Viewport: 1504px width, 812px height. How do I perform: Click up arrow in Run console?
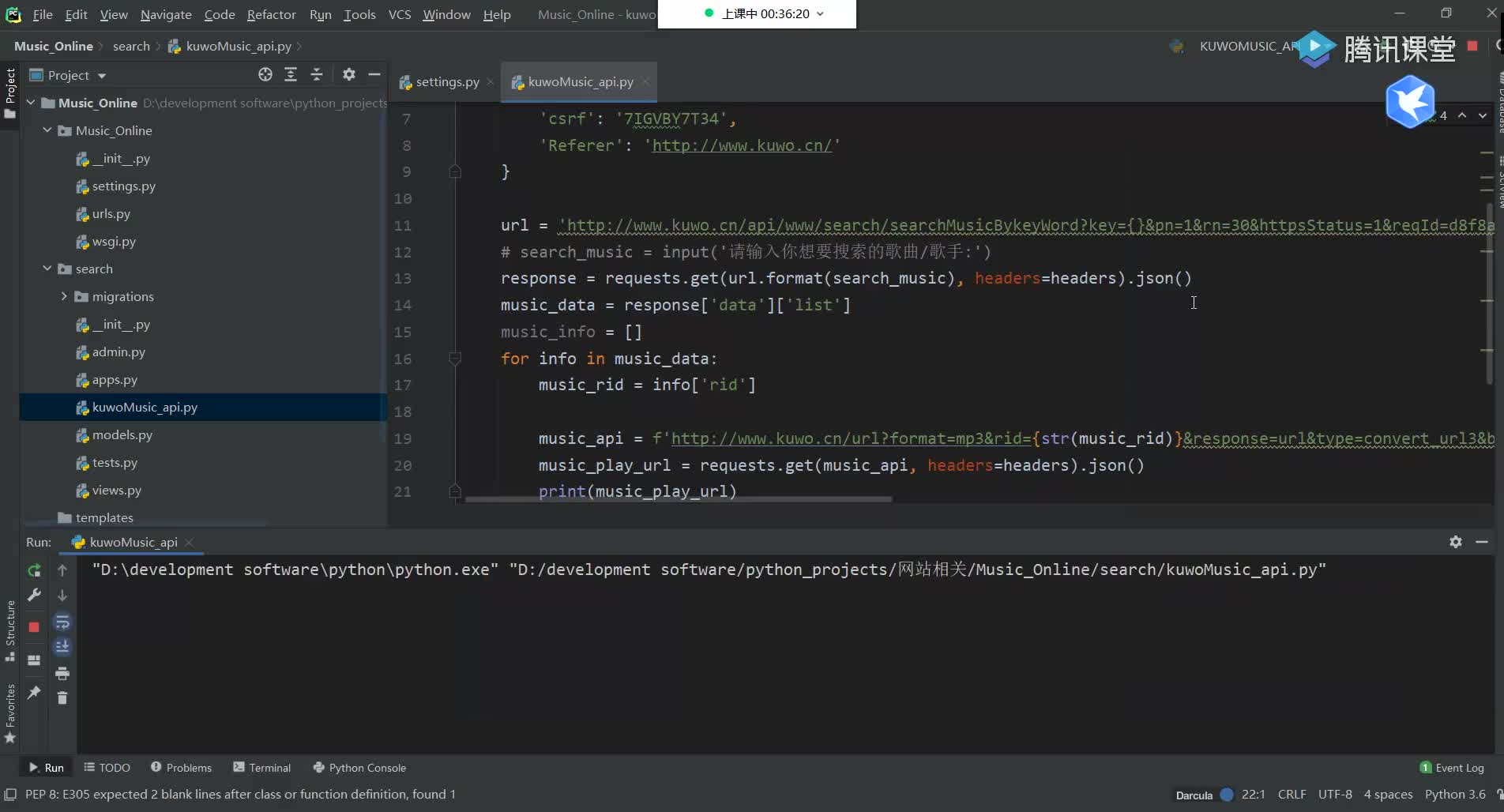62,570
